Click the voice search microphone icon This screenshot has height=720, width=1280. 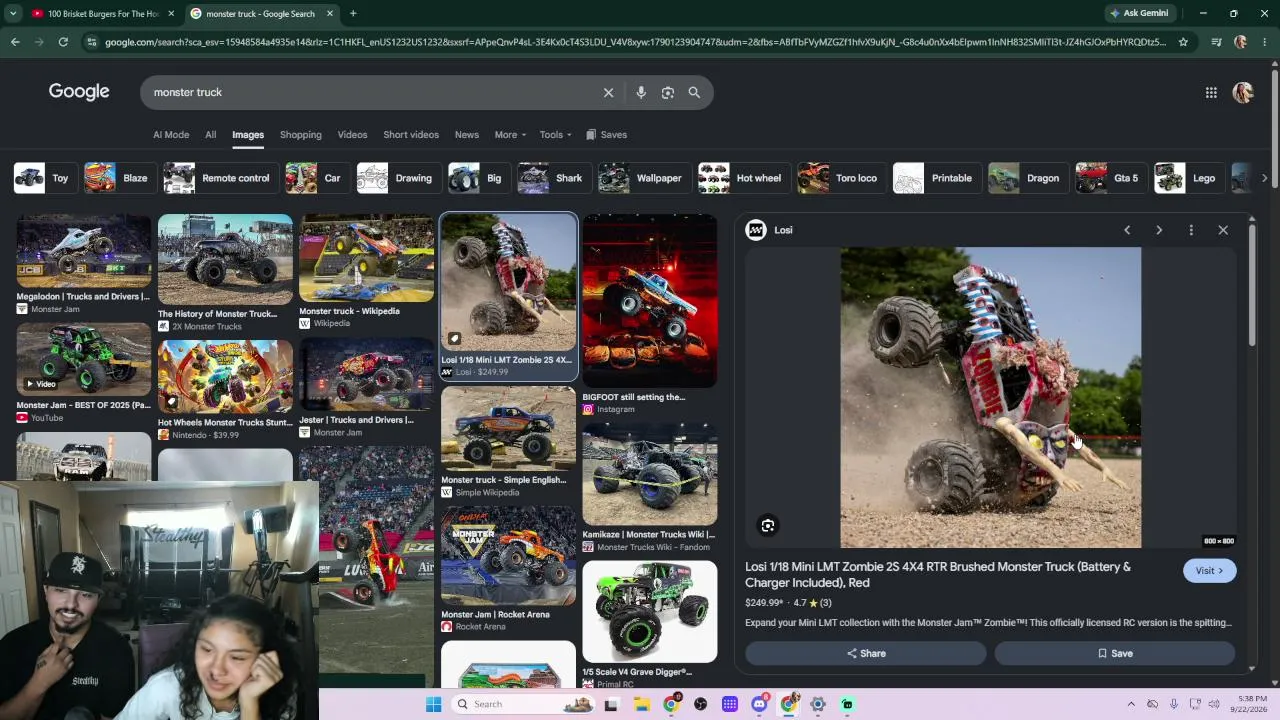click(x=641, y=92)
